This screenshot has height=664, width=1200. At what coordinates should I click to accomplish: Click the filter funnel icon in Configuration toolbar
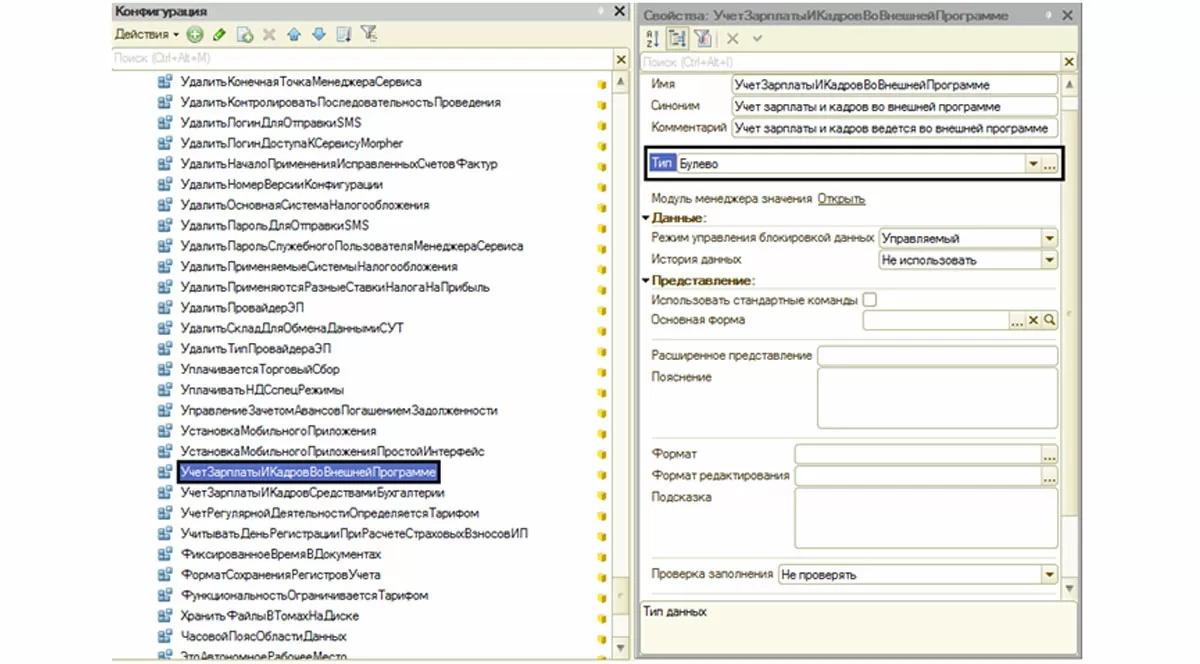pyautogui.click(x=369, y=34)
